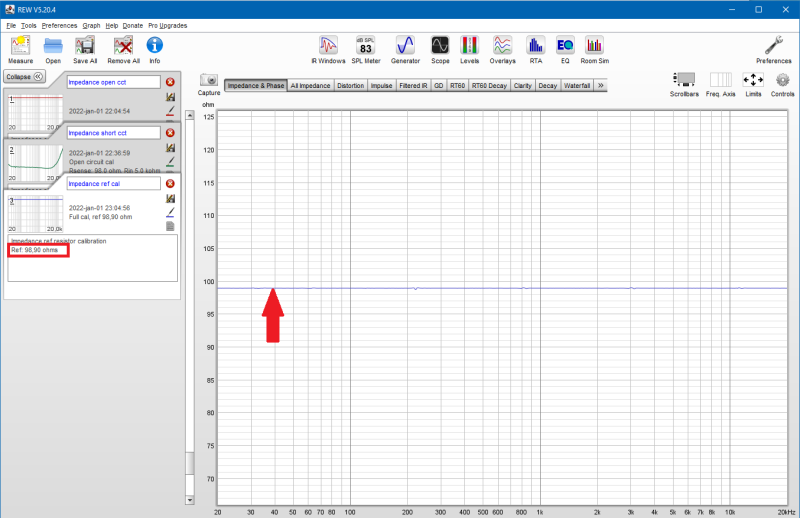800x518 pixels.
Task: Change trace colour of 'Impedance short cct'
Action: point(170,162)
